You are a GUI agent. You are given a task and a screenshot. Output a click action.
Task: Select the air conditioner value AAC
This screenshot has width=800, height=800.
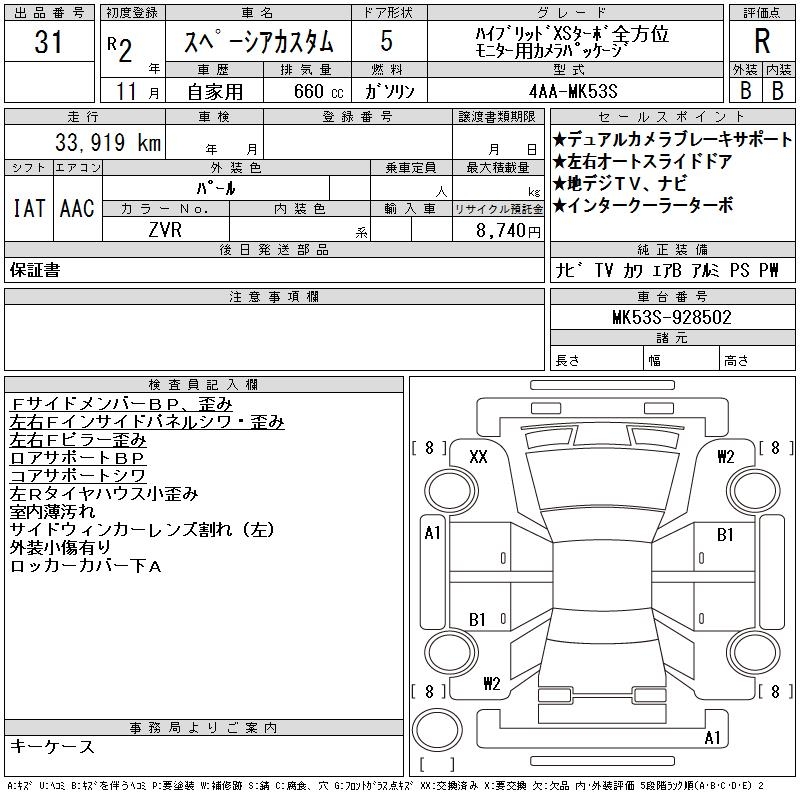click(77, 208)
